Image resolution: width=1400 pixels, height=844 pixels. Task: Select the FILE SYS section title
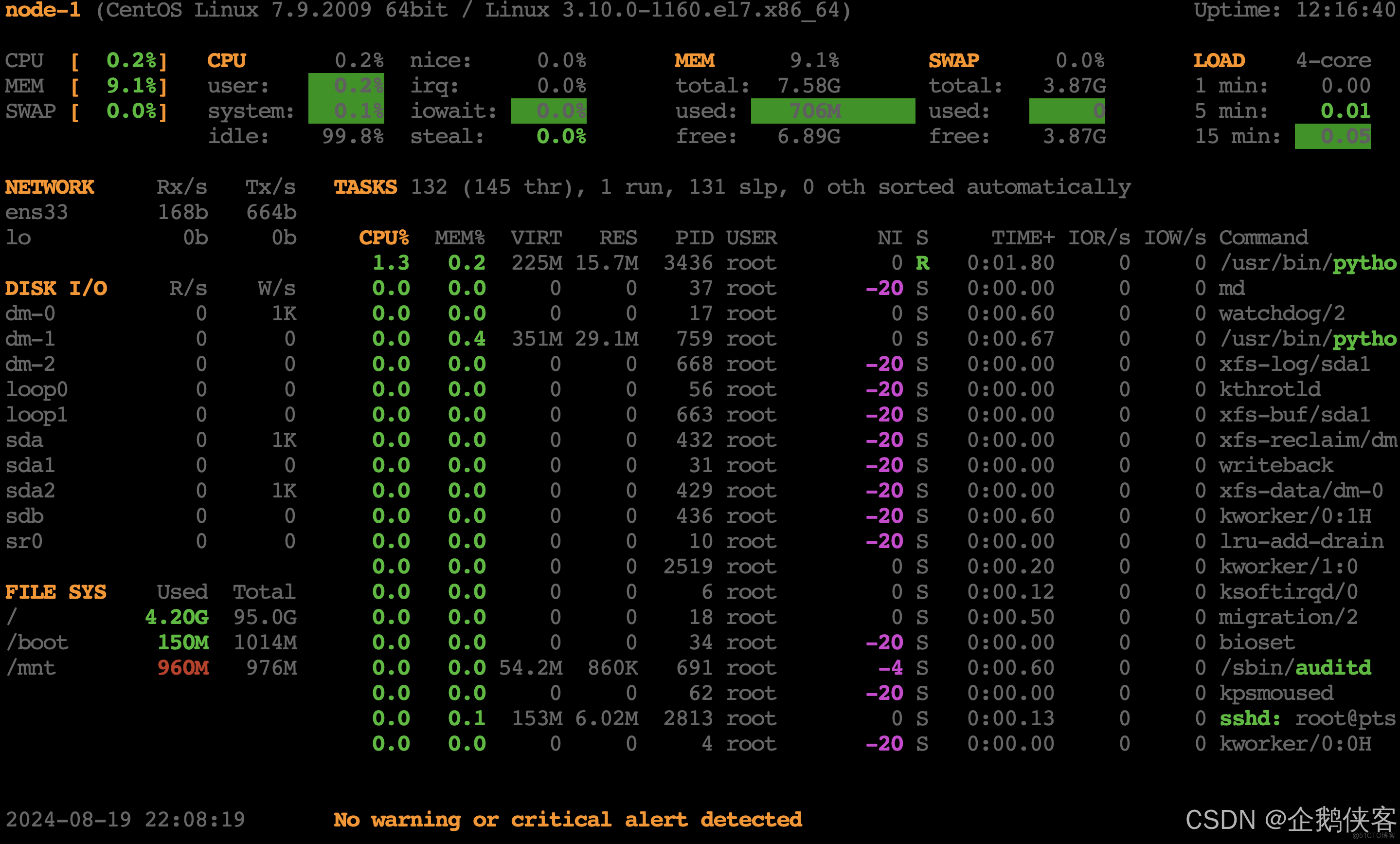[56, 592]
